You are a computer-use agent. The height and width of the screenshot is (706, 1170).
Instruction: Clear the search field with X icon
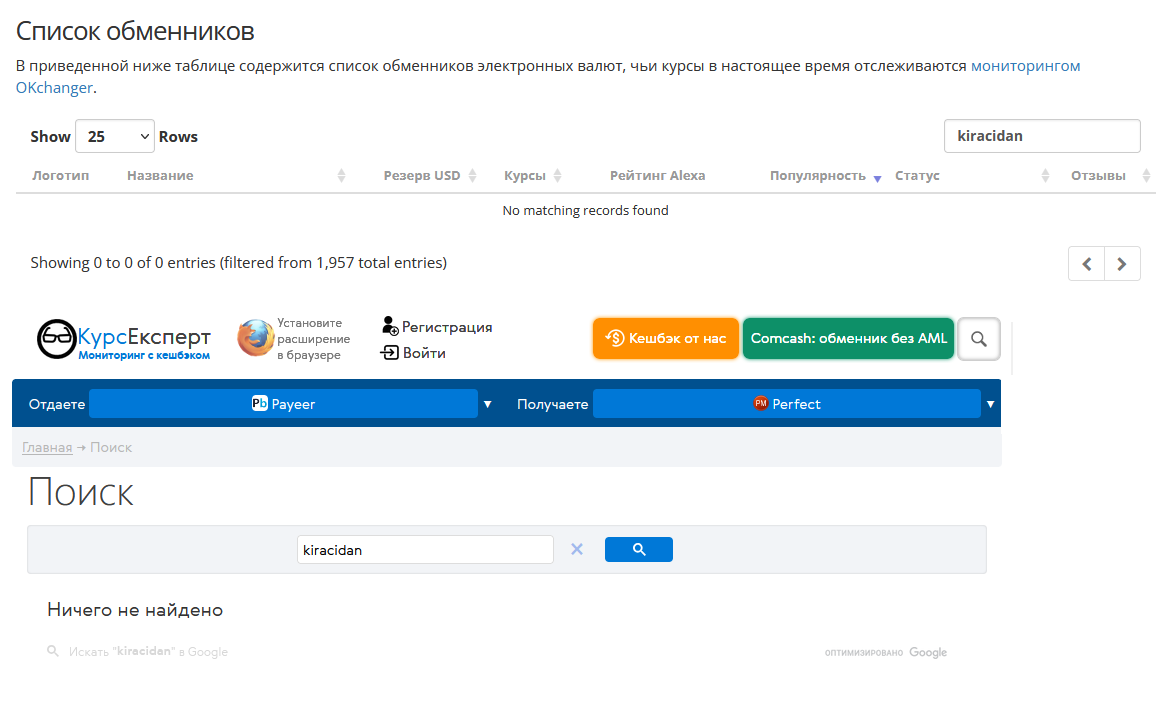577,549
